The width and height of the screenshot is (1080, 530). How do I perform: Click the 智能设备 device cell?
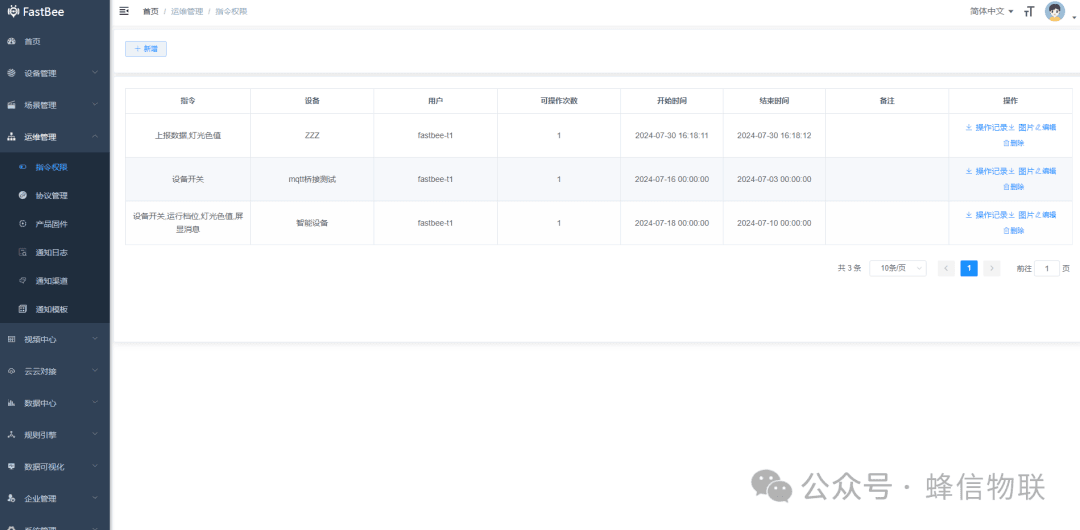pos(312,223)
